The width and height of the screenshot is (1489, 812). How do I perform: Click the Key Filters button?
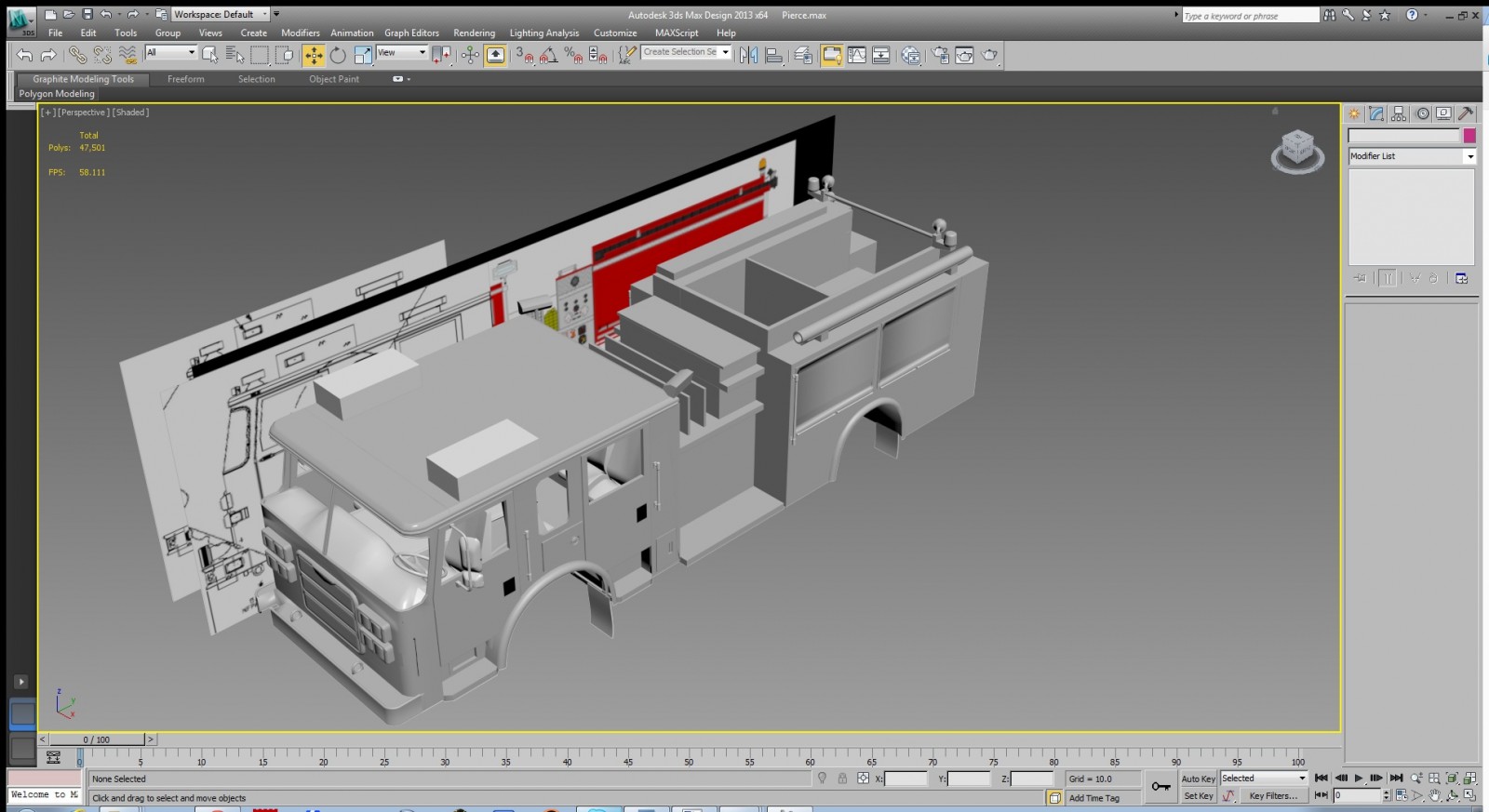click(1272, 796)
